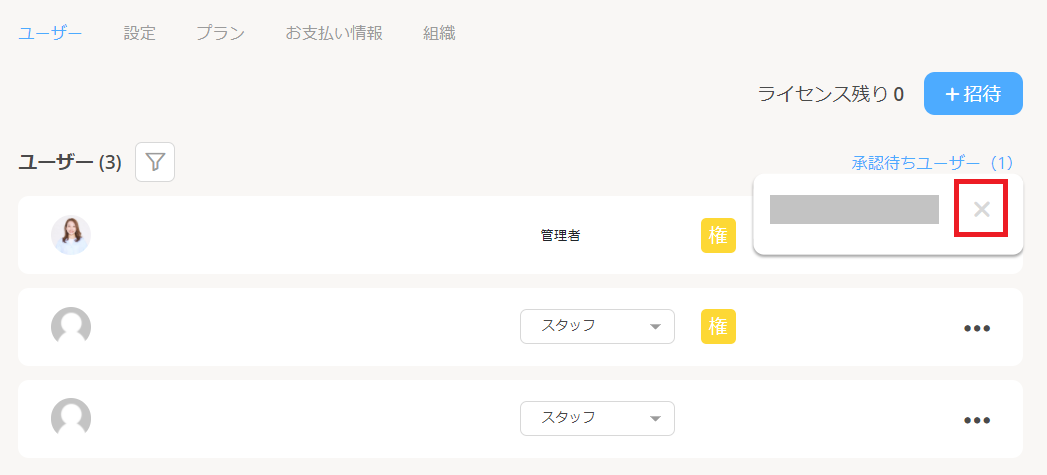
Task: Dismiss the pending user with the X icon
Action: tap(982, 209)
